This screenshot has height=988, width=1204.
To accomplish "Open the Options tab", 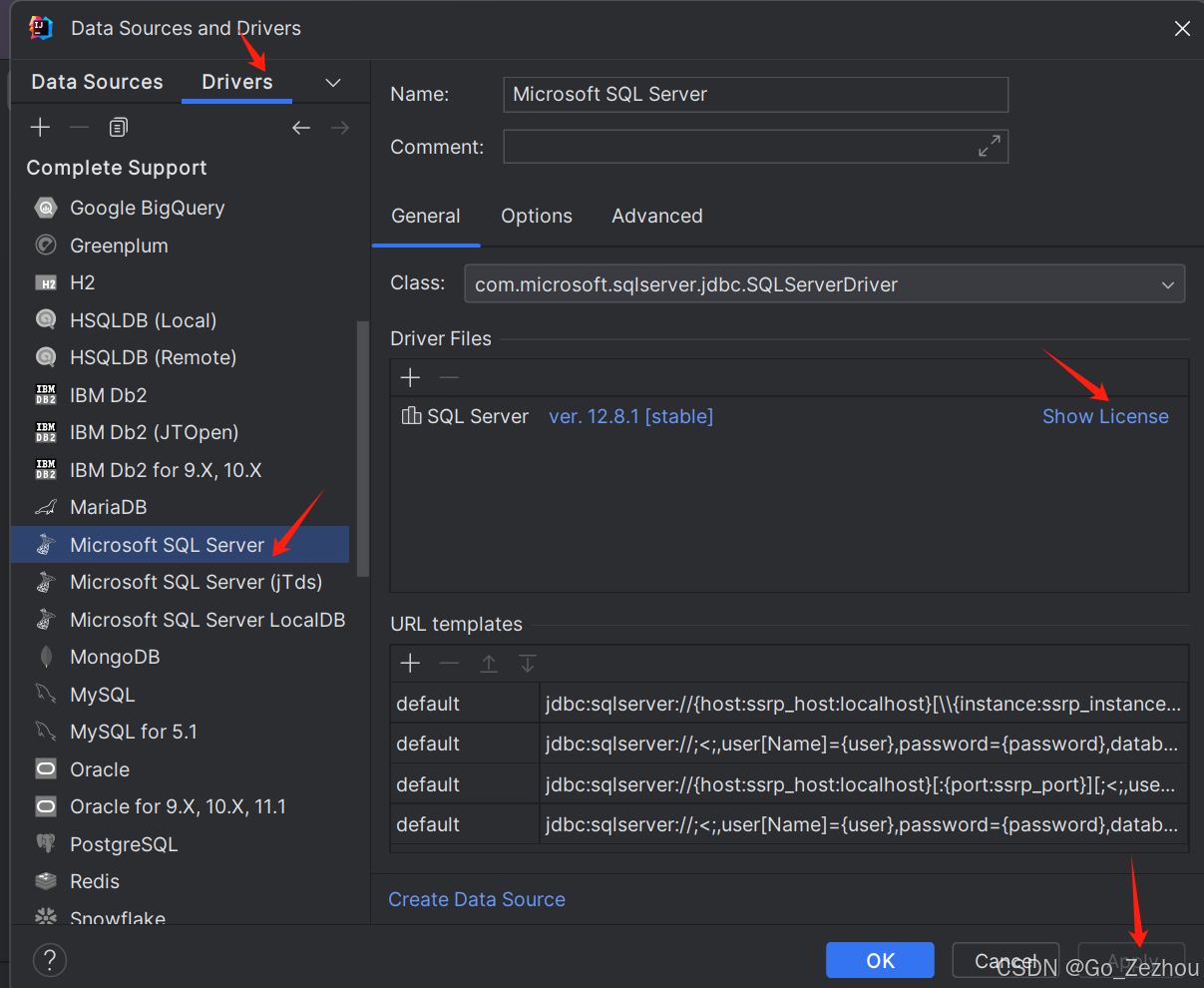I will pyautogui.click(x=537, y=217).
